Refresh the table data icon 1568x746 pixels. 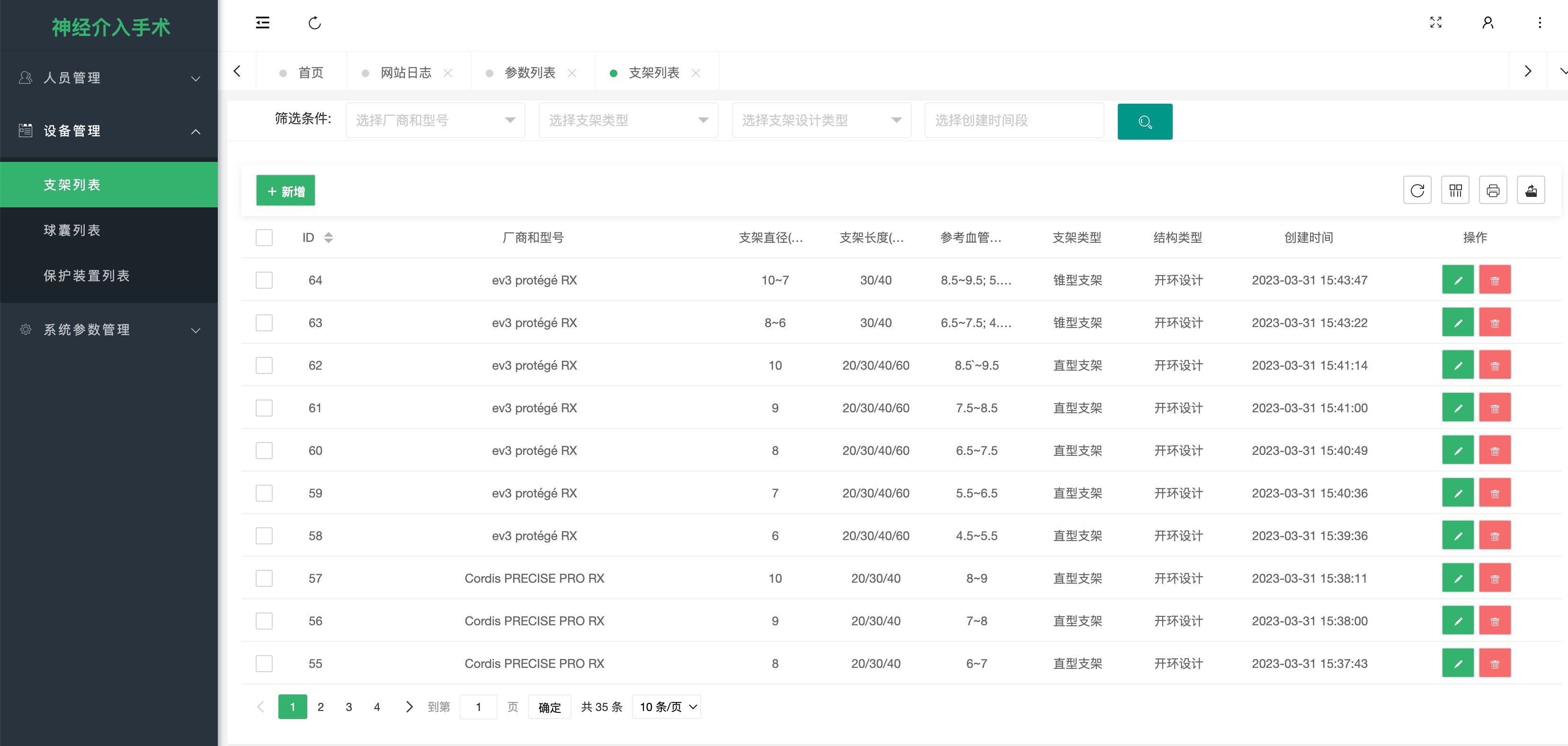(x=1417, y=190)
